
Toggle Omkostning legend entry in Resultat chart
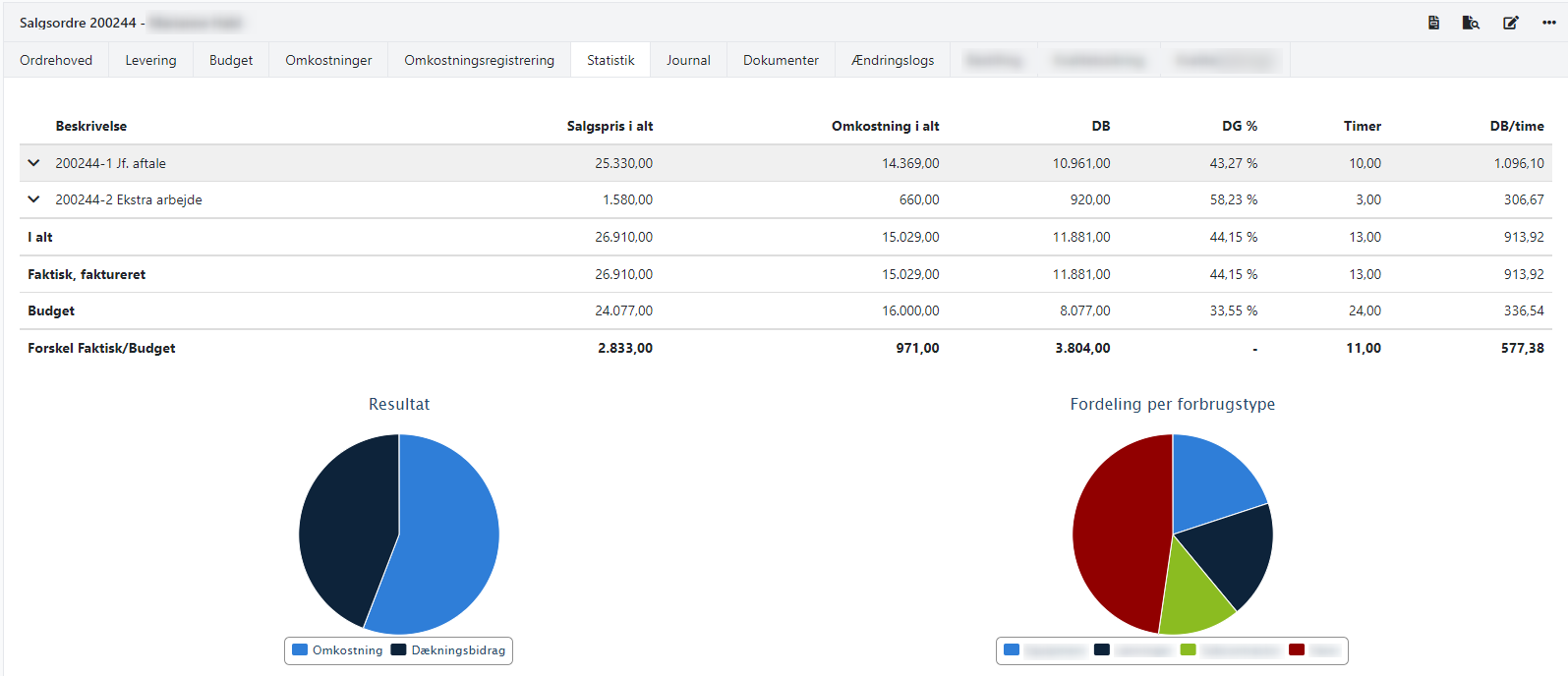338,650
